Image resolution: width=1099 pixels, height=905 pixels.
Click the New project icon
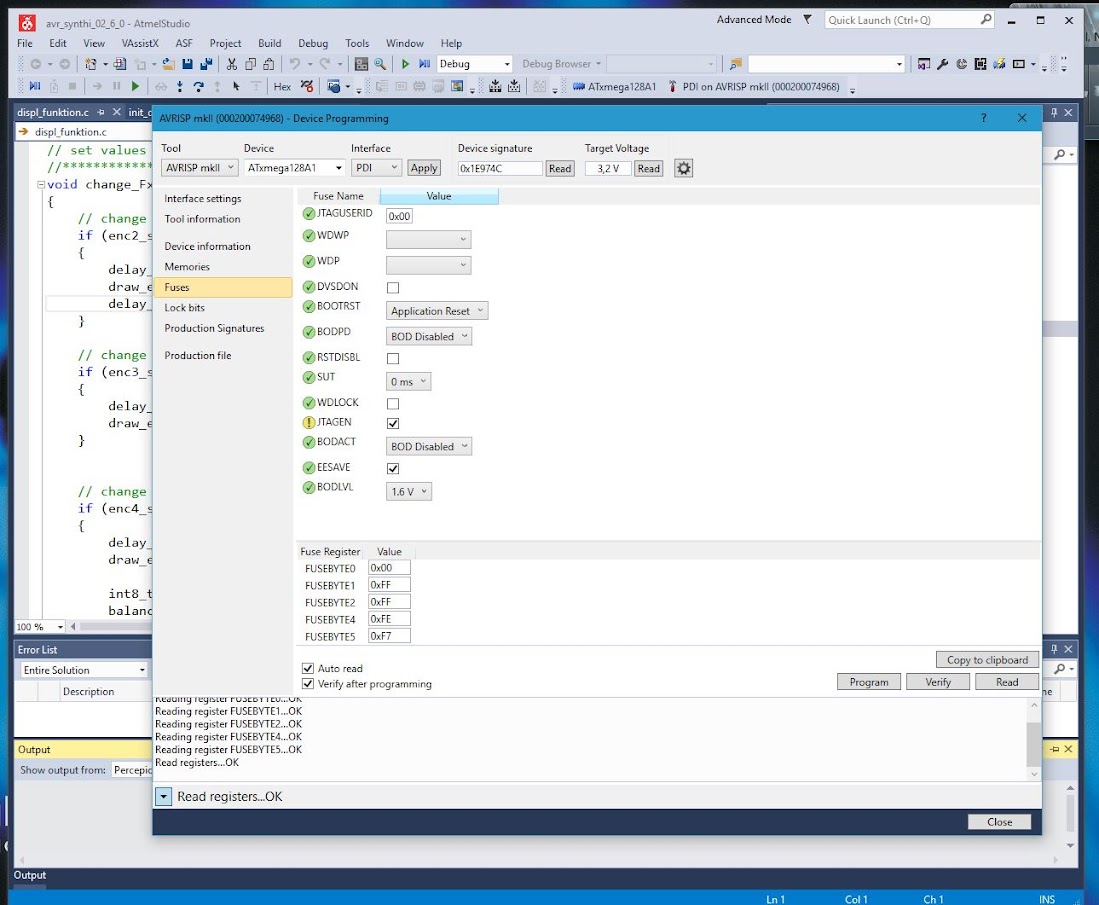coord(90,64)
